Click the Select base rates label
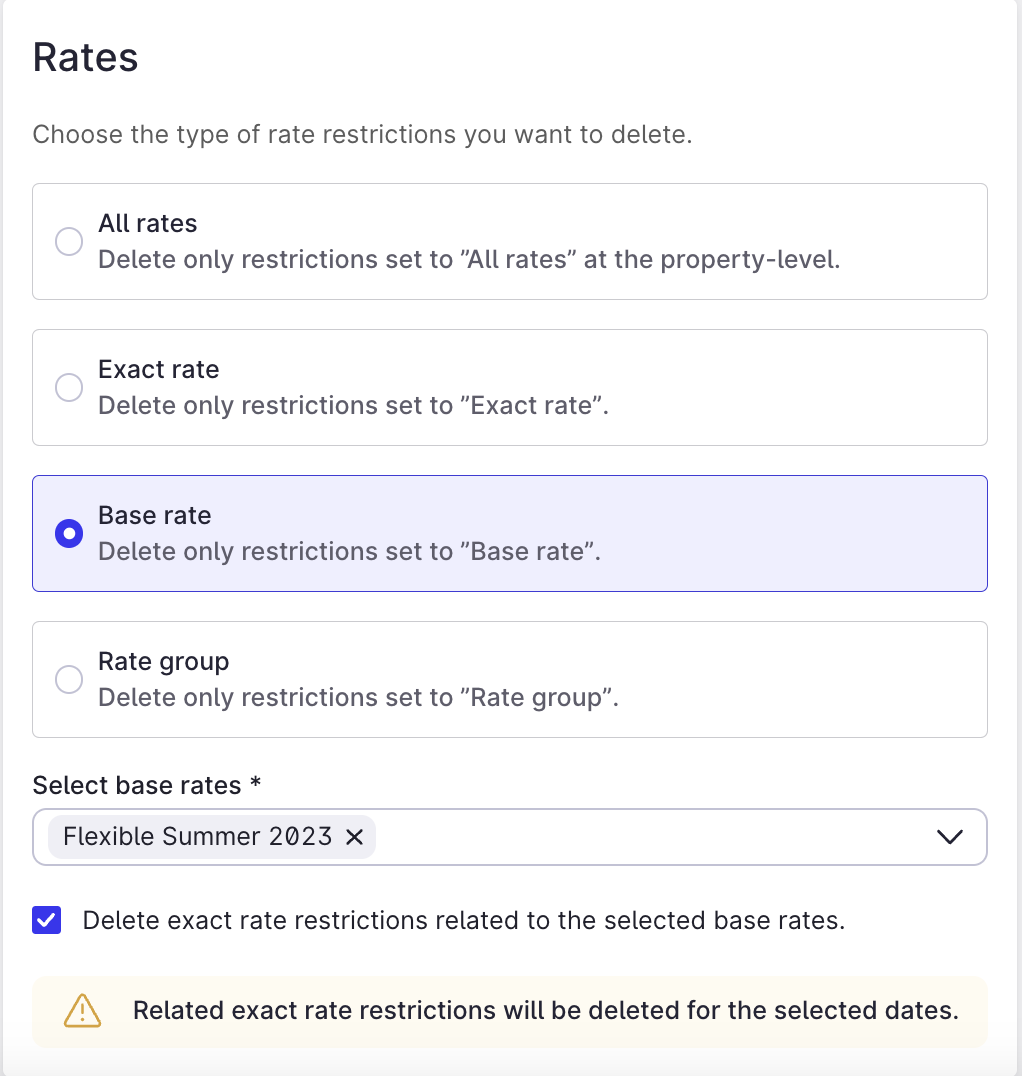 point(146,785)
